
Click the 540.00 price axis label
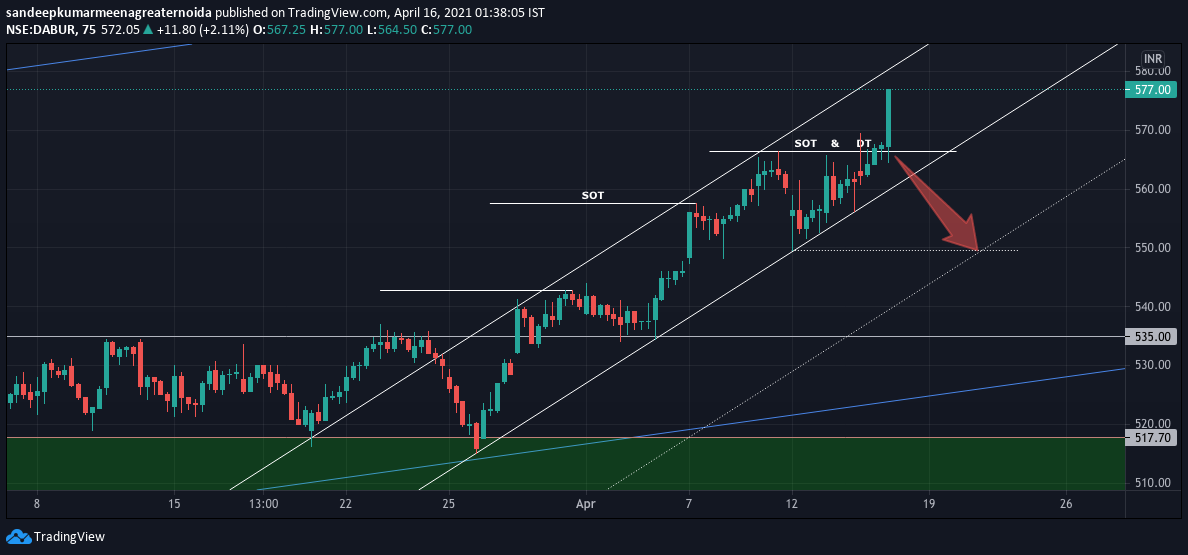[x=1152, y=307]
